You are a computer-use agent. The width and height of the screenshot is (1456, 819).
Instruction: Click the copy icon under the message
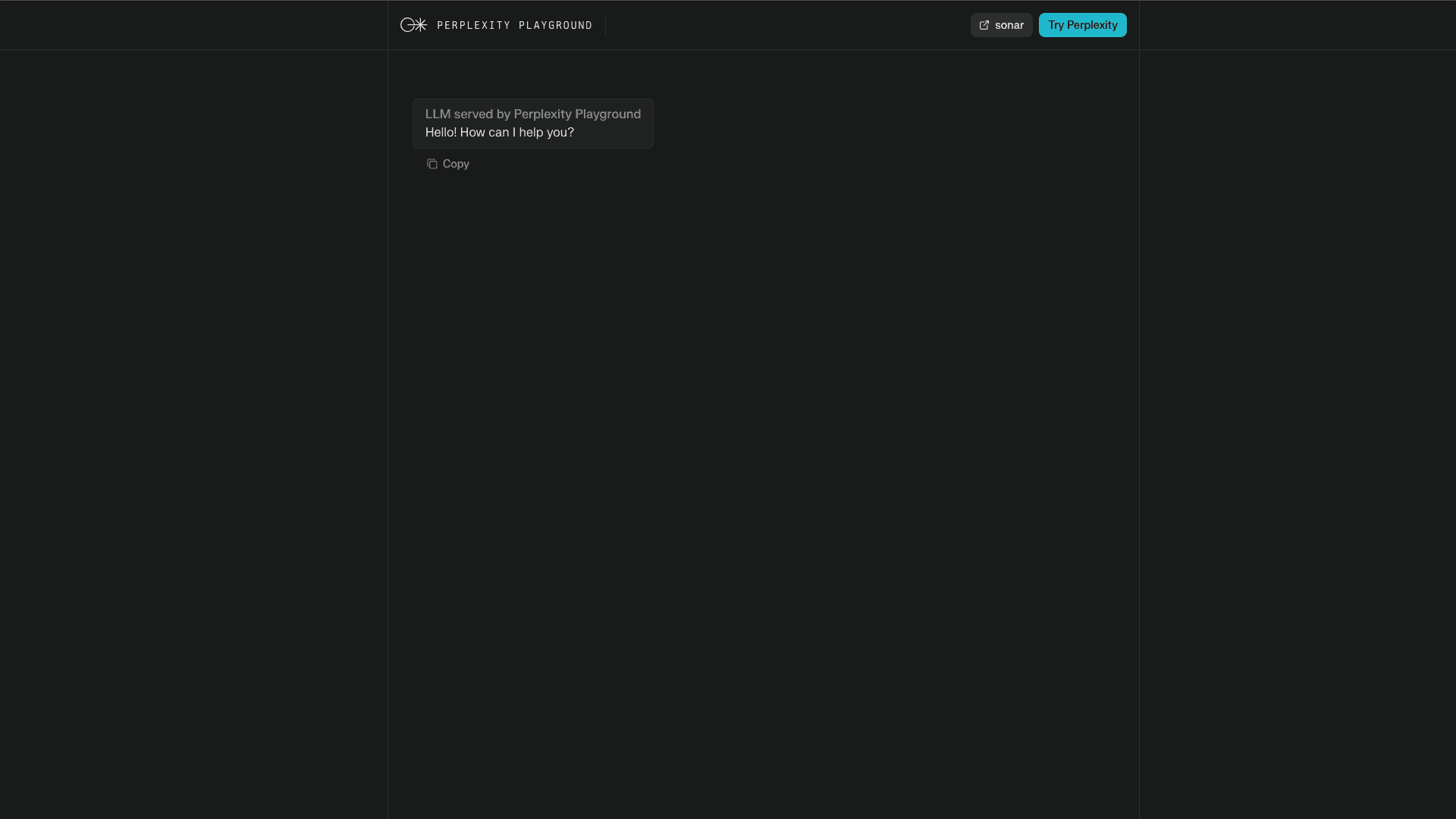pyautogui.click(x=431, y=164)
